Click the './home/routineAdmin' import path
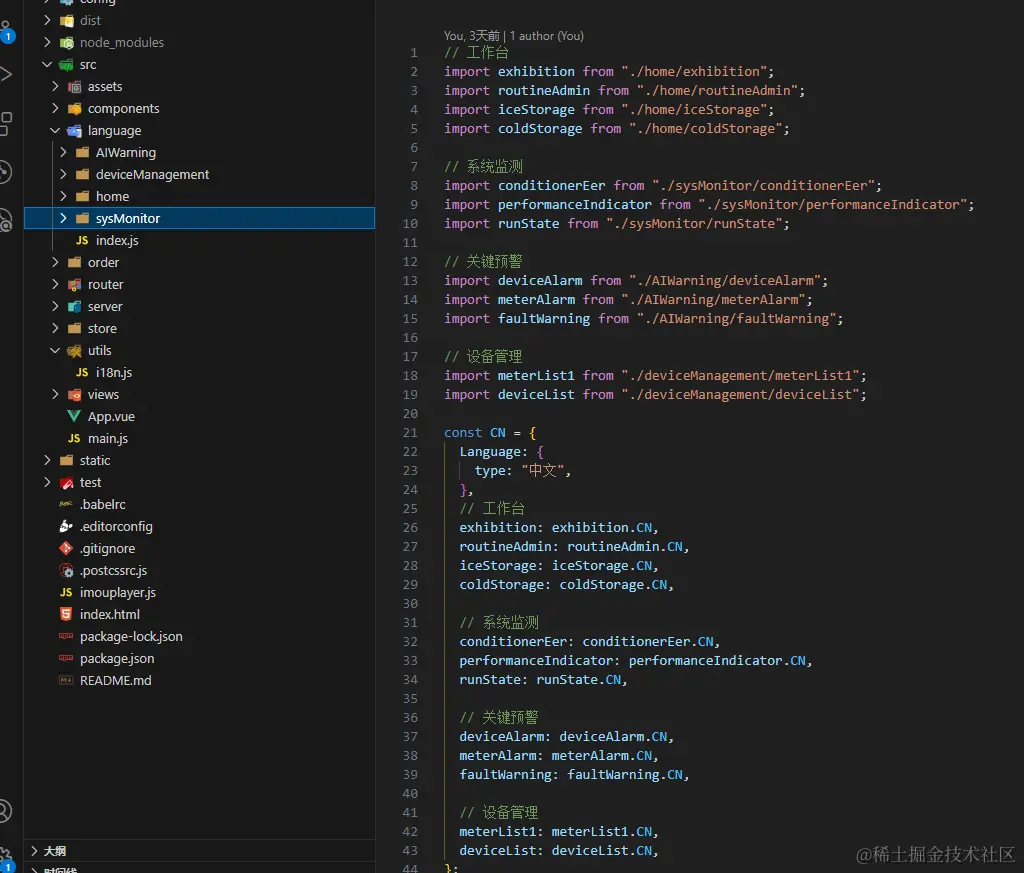Screen dimensions: 1024x873 [720, 90]
